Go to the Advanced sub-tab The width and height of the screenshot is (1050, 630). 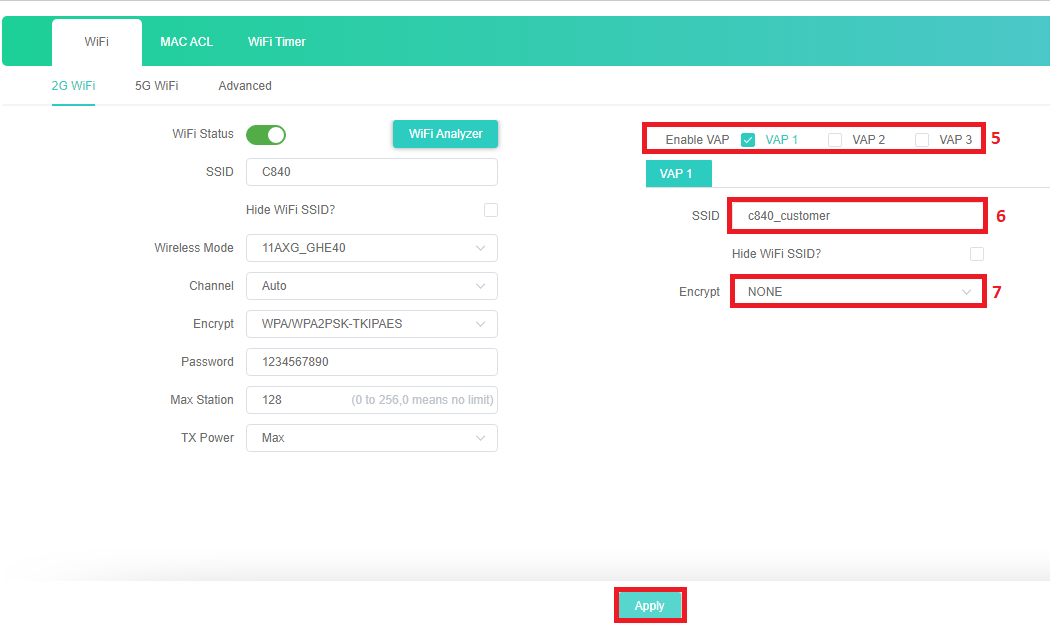(245, 86)
